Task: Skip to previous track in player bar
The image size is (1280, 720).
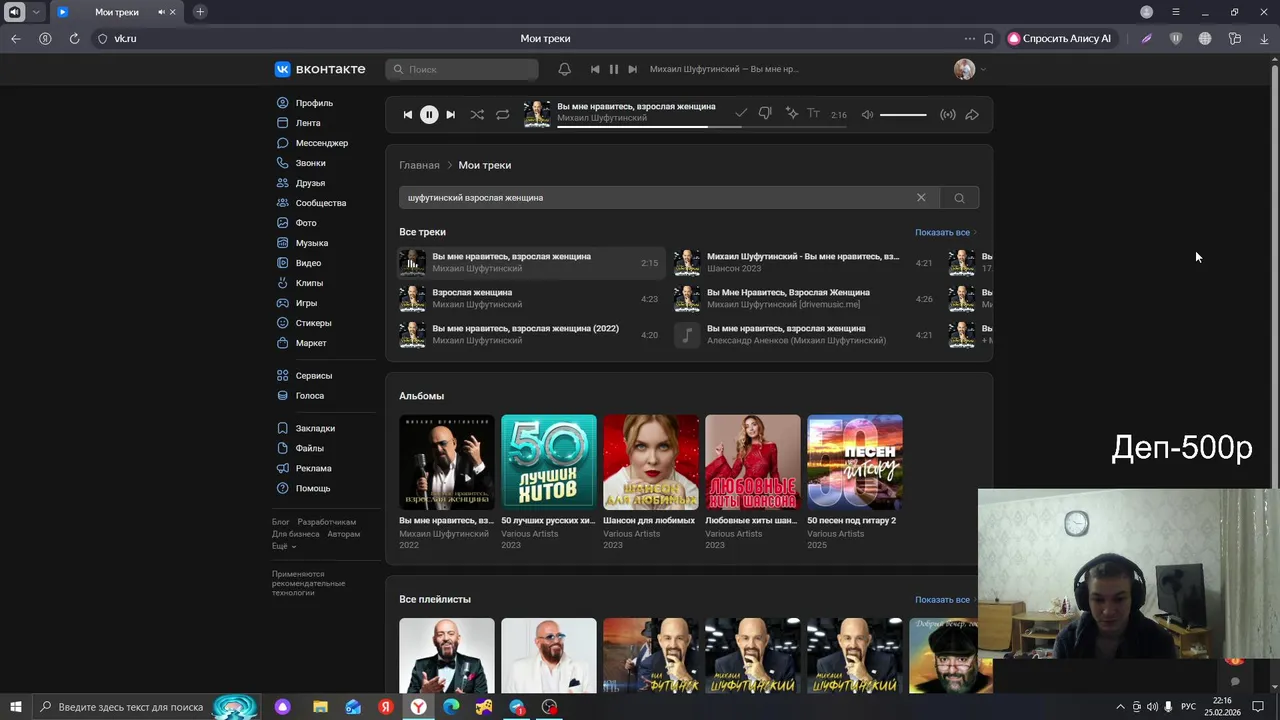Action: [x=407, y=114]
